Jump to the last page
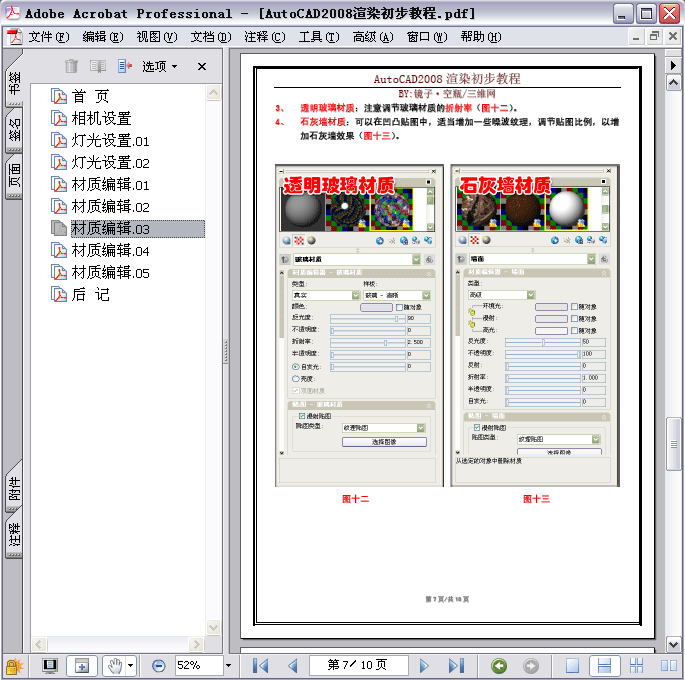The image size is (685, 680). (456, 666)
